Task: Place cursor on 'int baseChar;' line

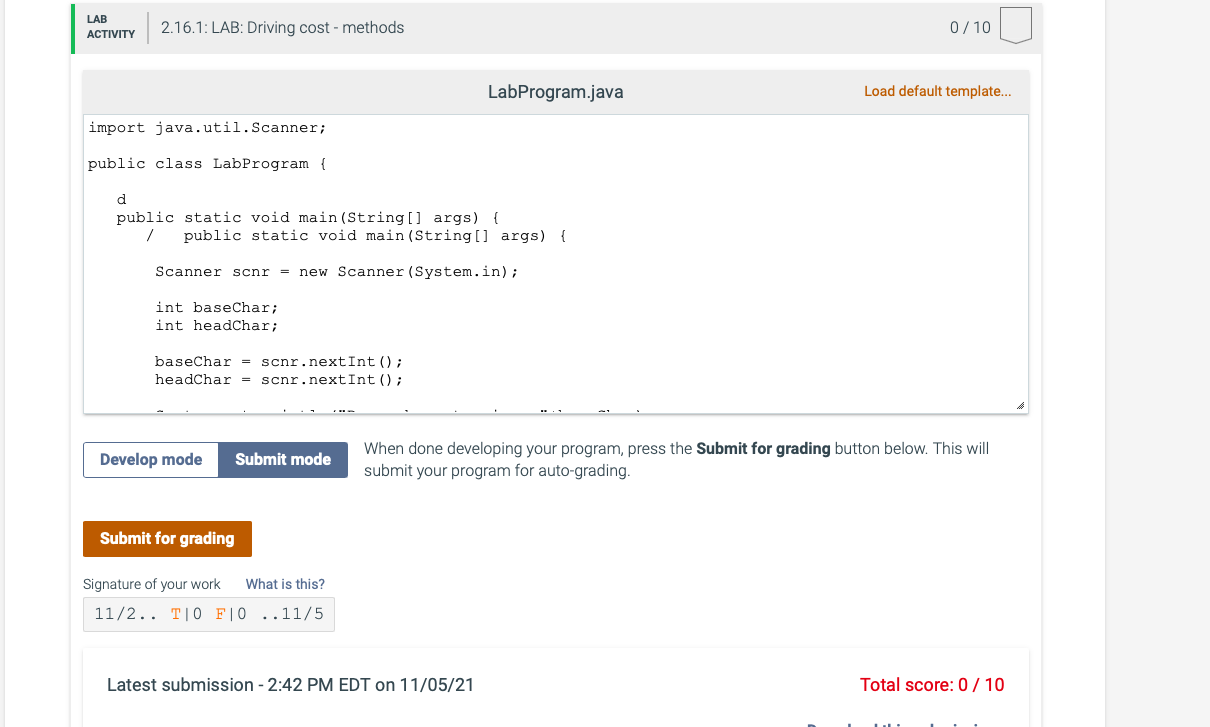Action: [x=217, y=307]
